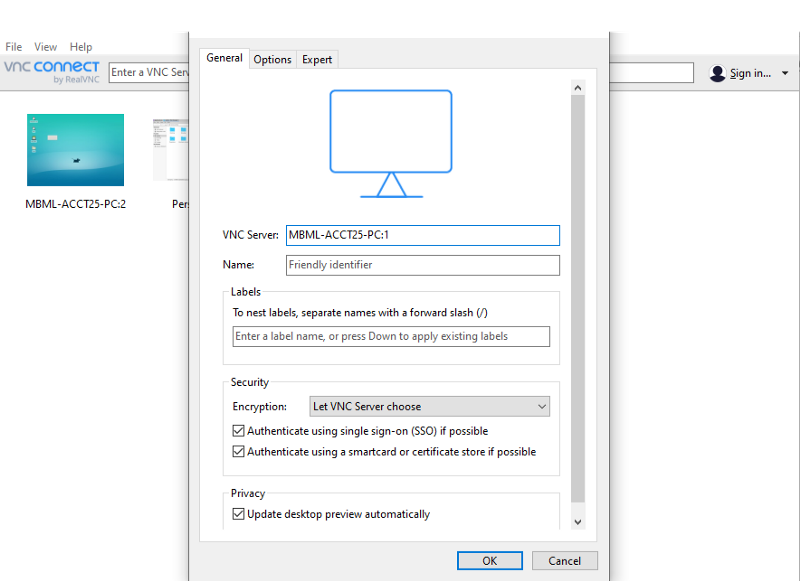Click the dialog scrollbar down arrow
Image resolution: width=800 pixels, height=581 pixels.
tap(578, 522)
